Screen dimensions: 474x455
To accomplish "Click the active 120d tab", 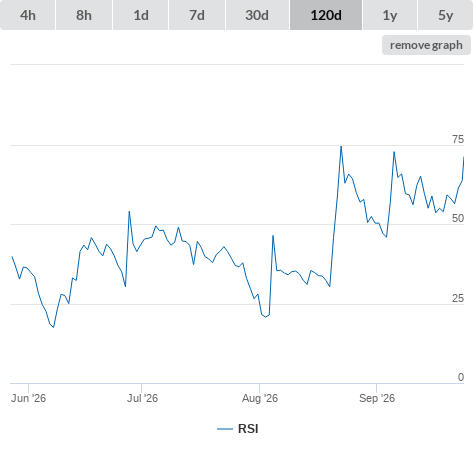I will tap(326, 15).
